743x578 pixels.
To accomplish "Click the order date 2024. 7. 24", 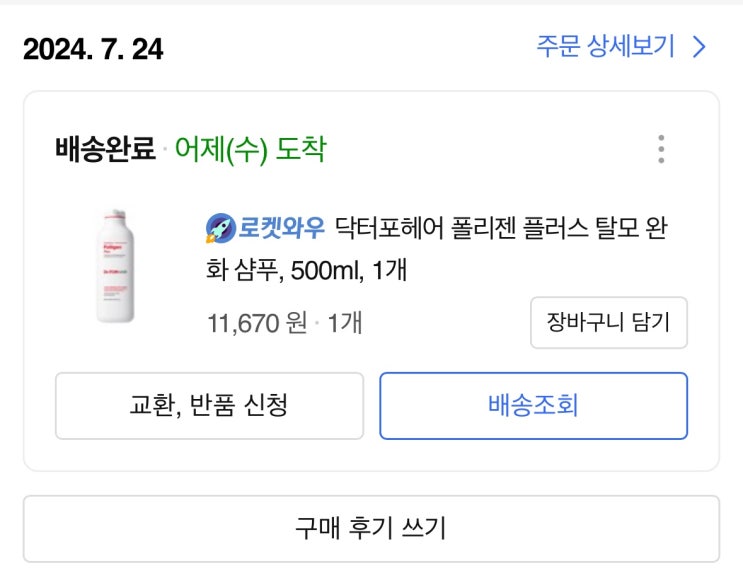I will point(93,48).
